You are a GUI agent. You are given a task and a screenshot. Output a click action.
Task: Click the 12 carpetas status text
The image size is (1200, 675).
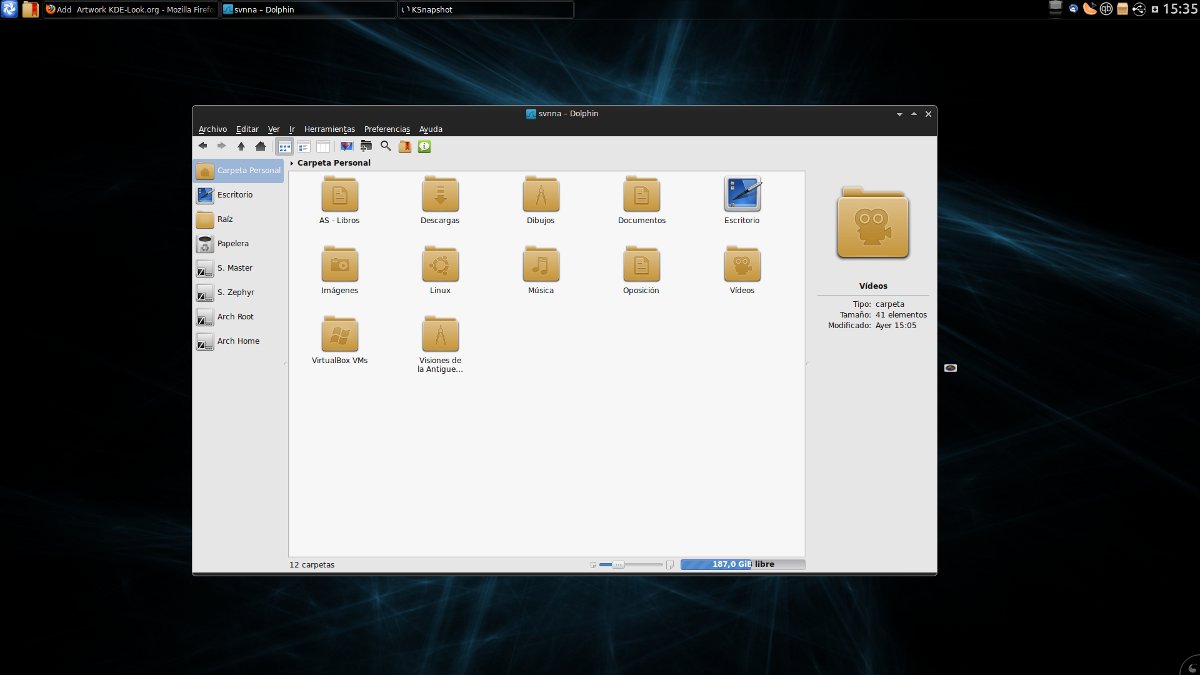pyautogui.click(x=312, y=565)
